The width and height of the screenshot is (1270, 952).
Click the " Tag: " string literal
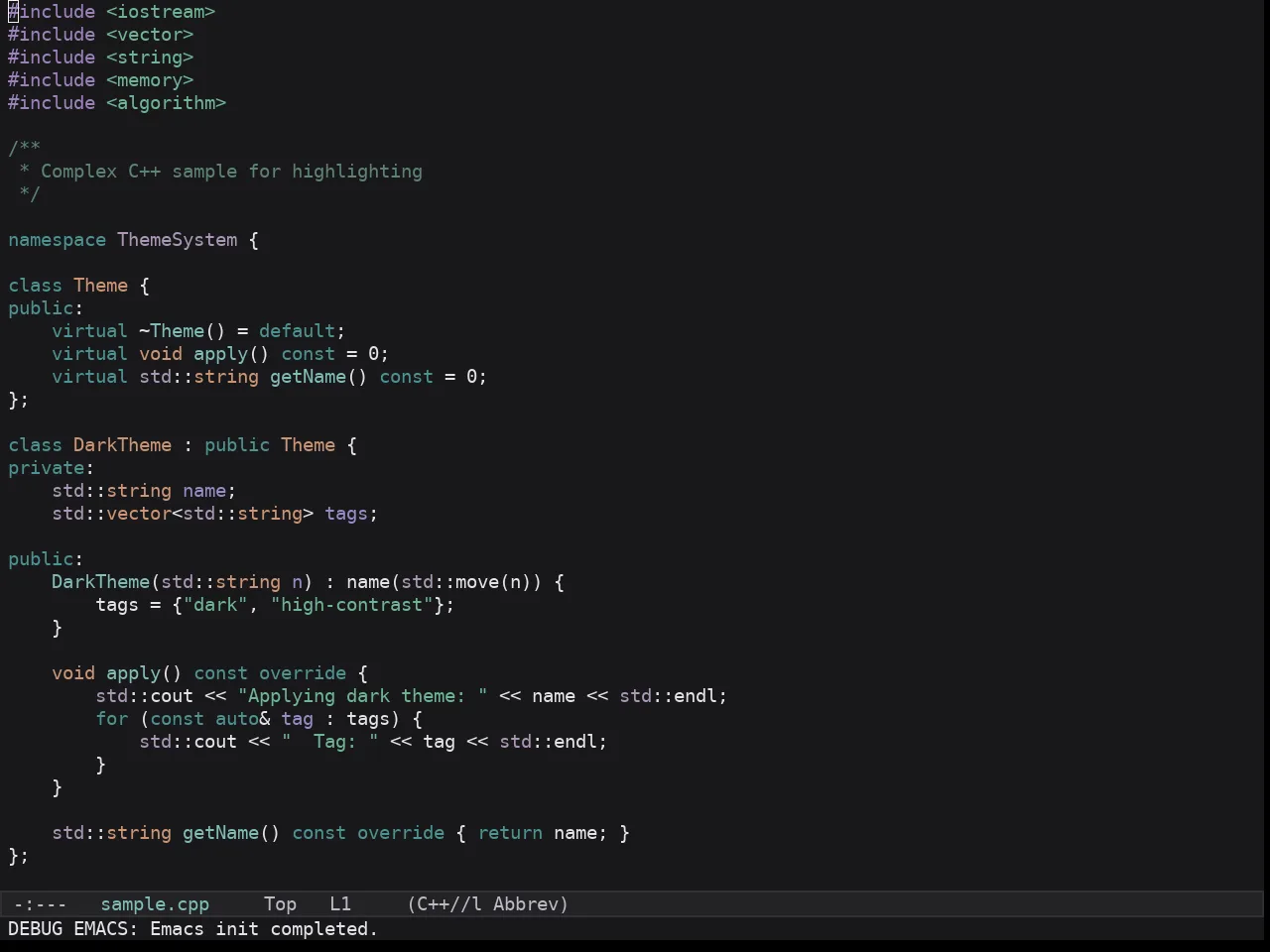(x=329, y=742)
